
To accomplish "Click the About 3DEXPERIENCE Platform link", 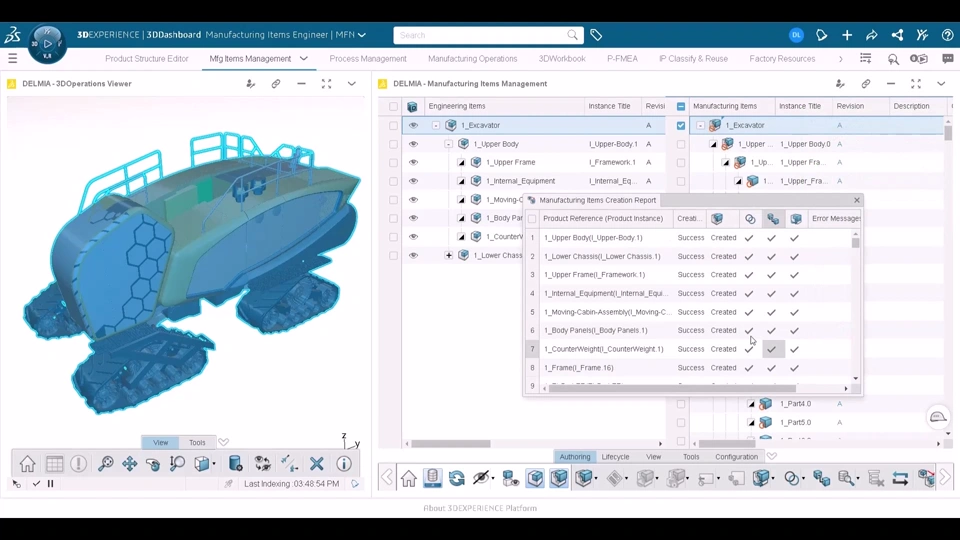I will [480, 508].
